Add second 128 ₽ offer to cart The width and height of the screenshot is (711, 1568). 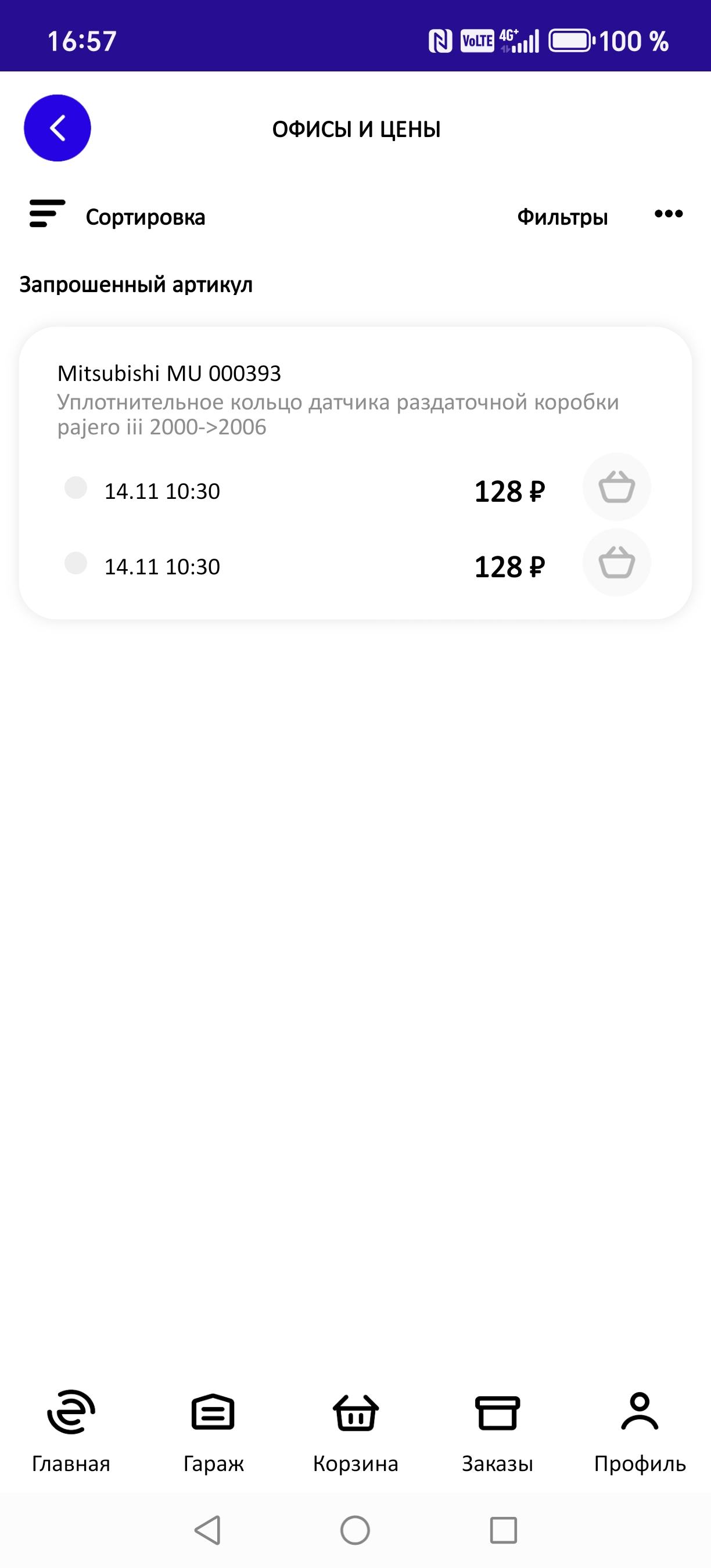click(617, 562)
